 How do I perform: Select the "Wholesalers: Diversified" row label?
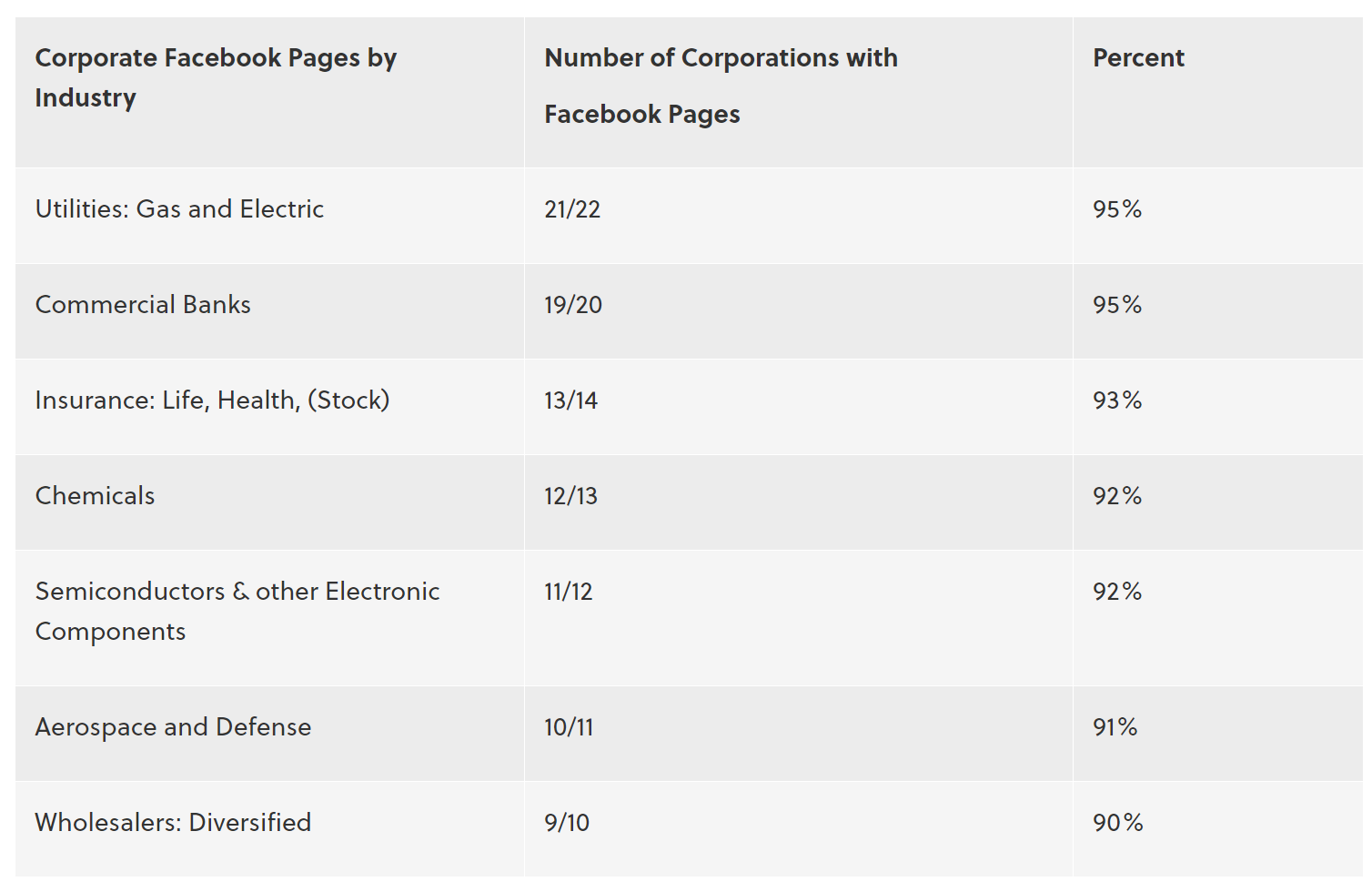tap(173, 823)
